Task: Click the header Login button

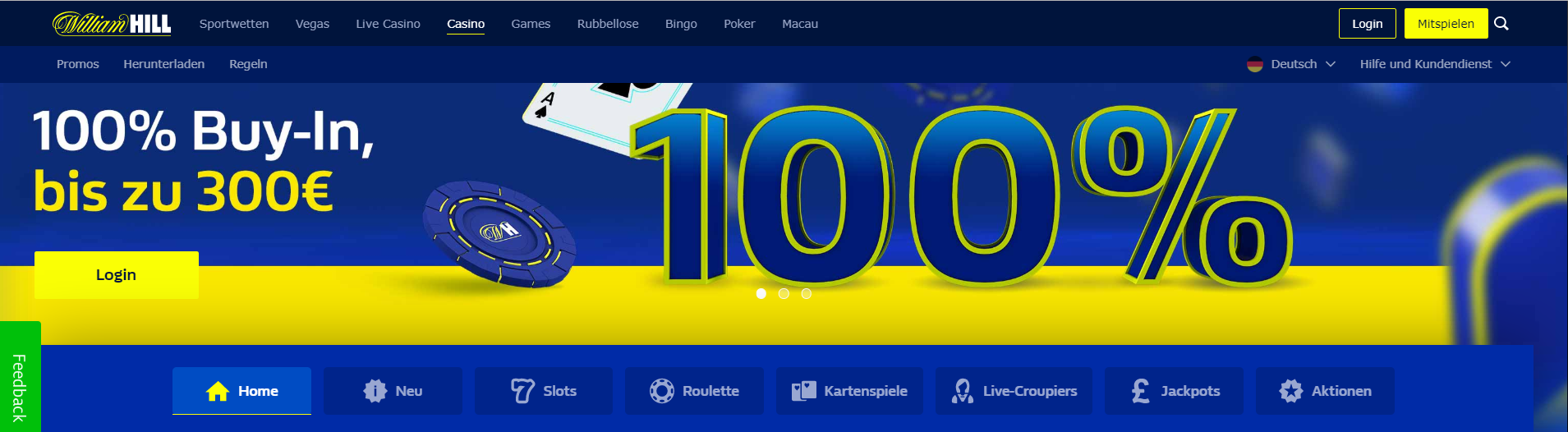Action: 1368,24
